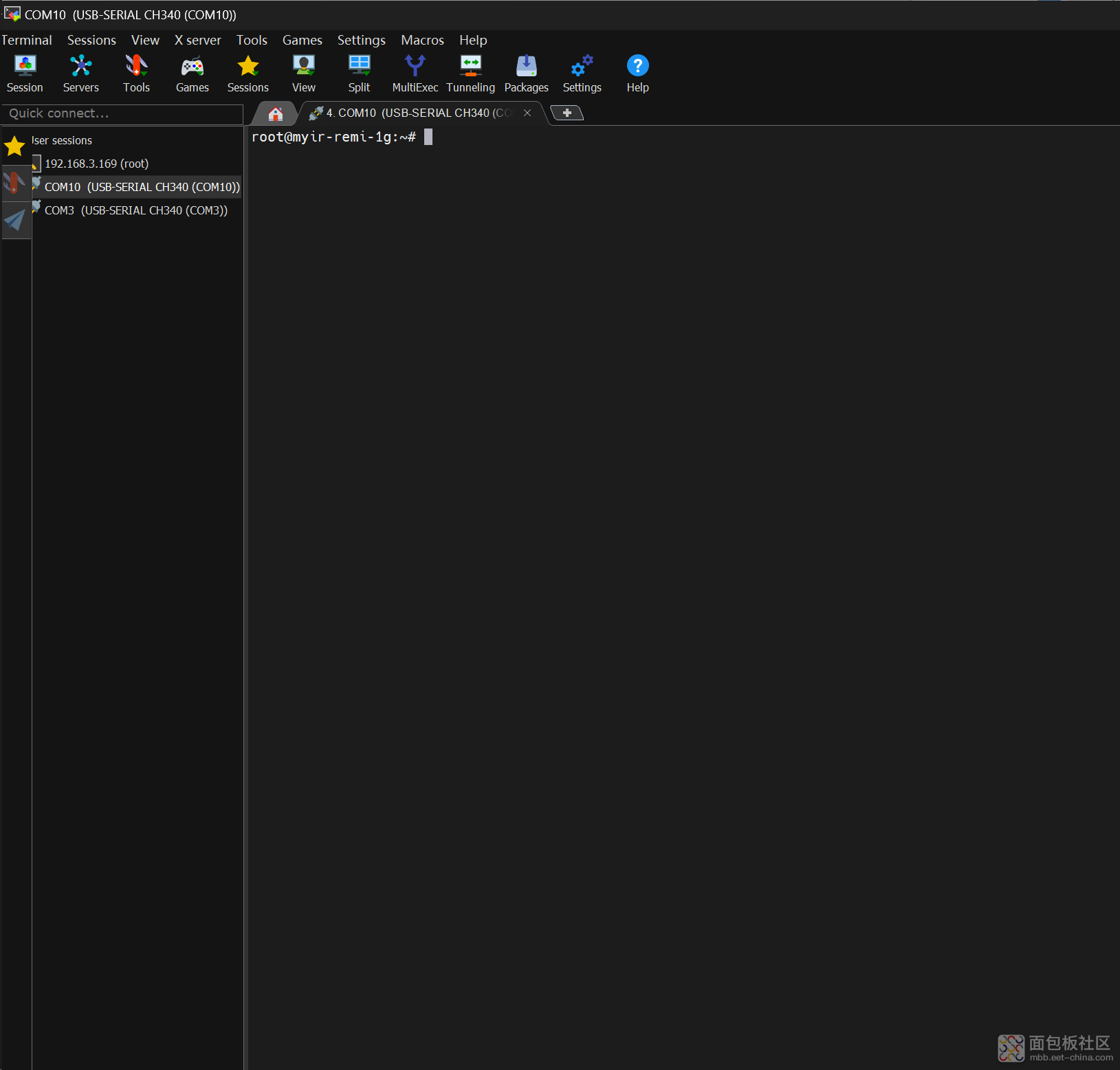The image size is (1120, 1070).
Task: Open the Packages toolbar icon
Action: (526, 74)
